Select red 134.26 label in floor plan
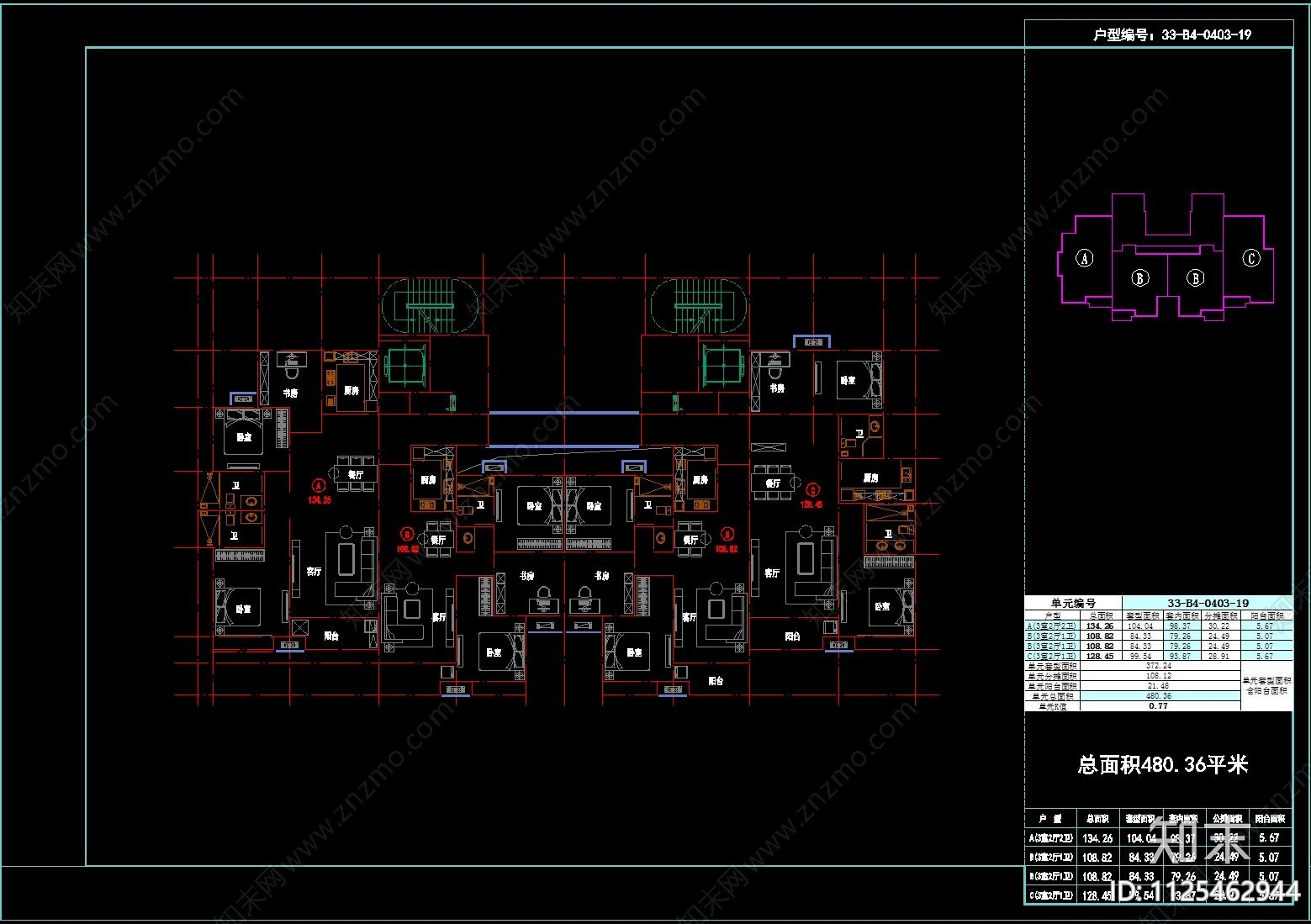 point(320,500)
